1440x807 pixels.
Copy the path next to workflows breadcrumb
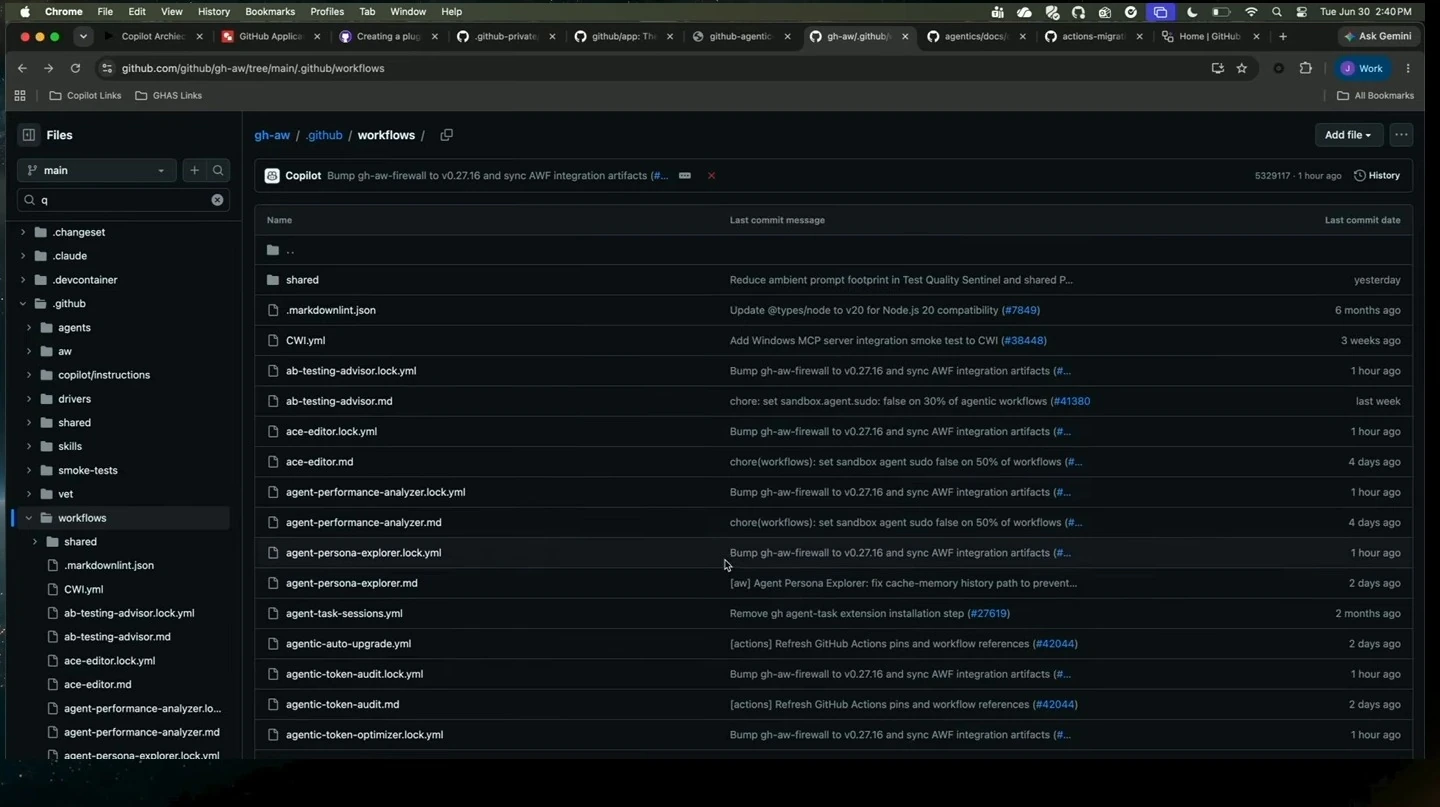click(x=447, y=135)
